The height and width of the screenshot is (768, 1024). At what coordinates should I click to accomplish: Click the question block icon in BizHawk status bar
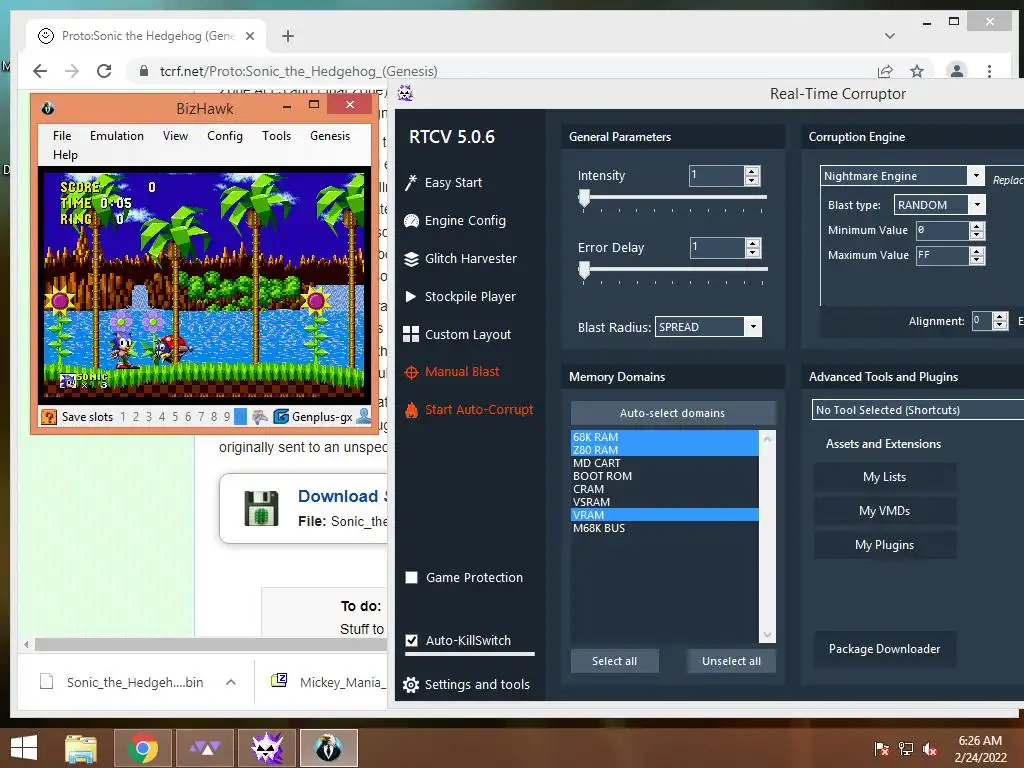49,417
